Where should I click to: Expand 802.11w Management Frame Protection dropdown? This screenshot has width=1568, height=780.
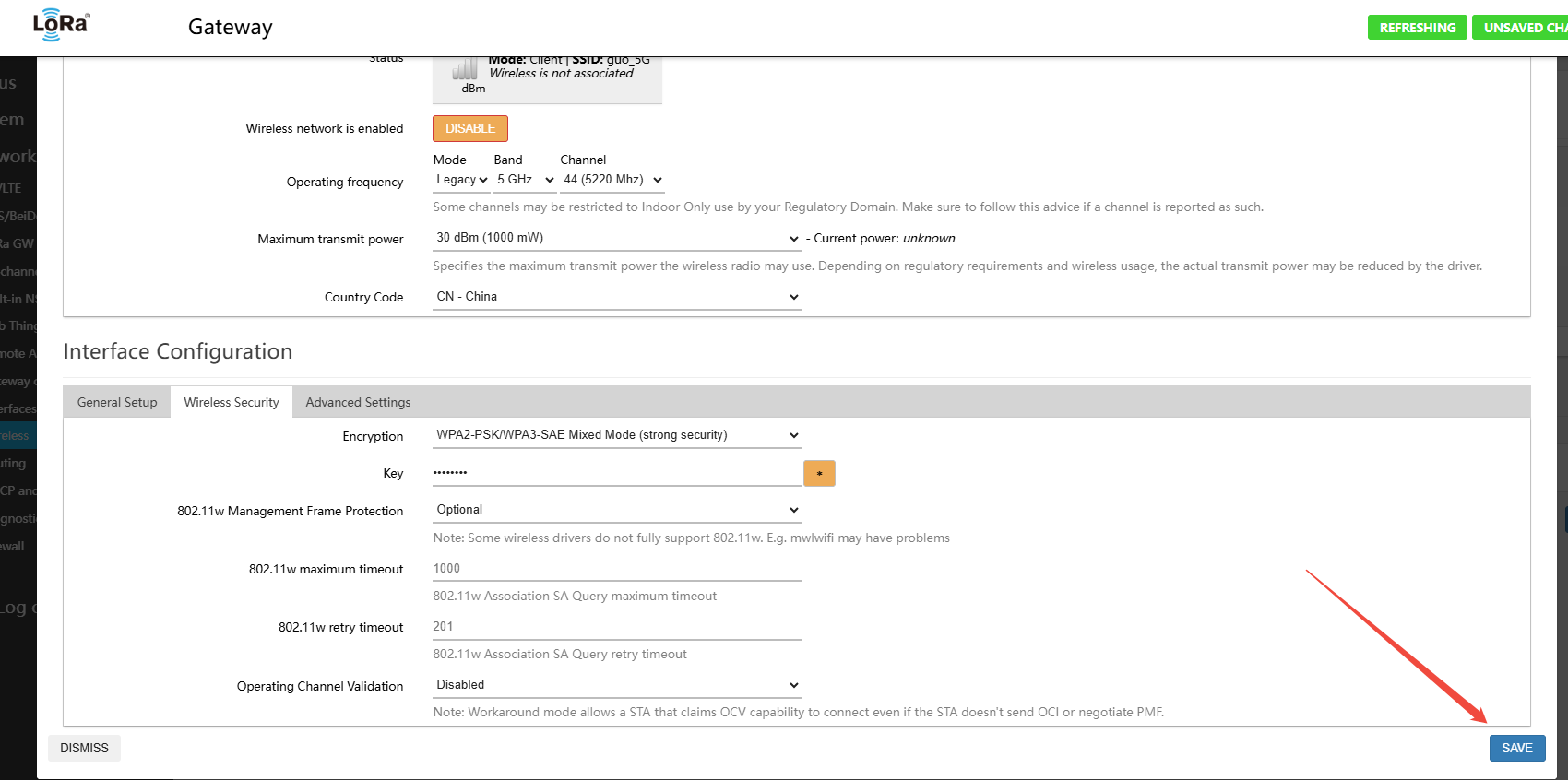click(x=616, y=510)
